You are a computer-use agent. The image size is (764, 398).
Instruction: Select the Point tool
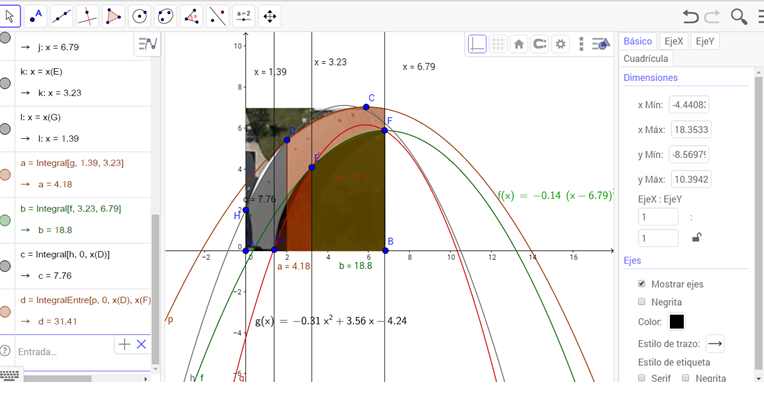(x=36, y=16)
